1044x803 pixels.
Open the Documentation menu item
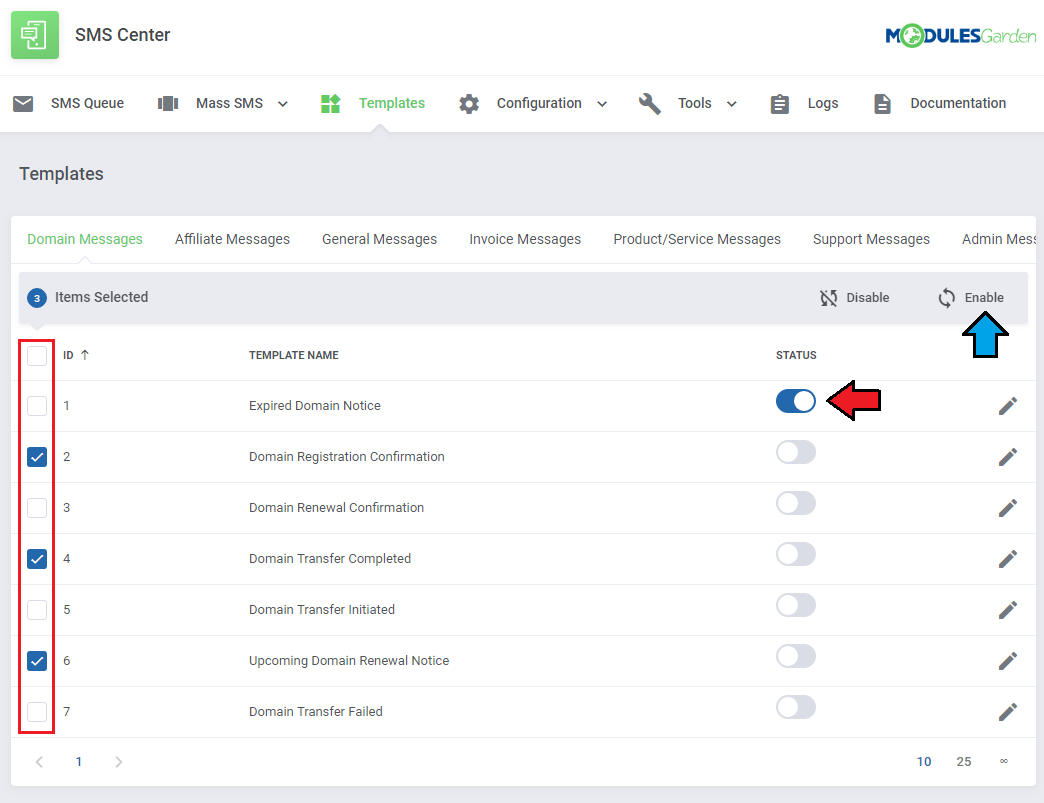tap(958, 103)
